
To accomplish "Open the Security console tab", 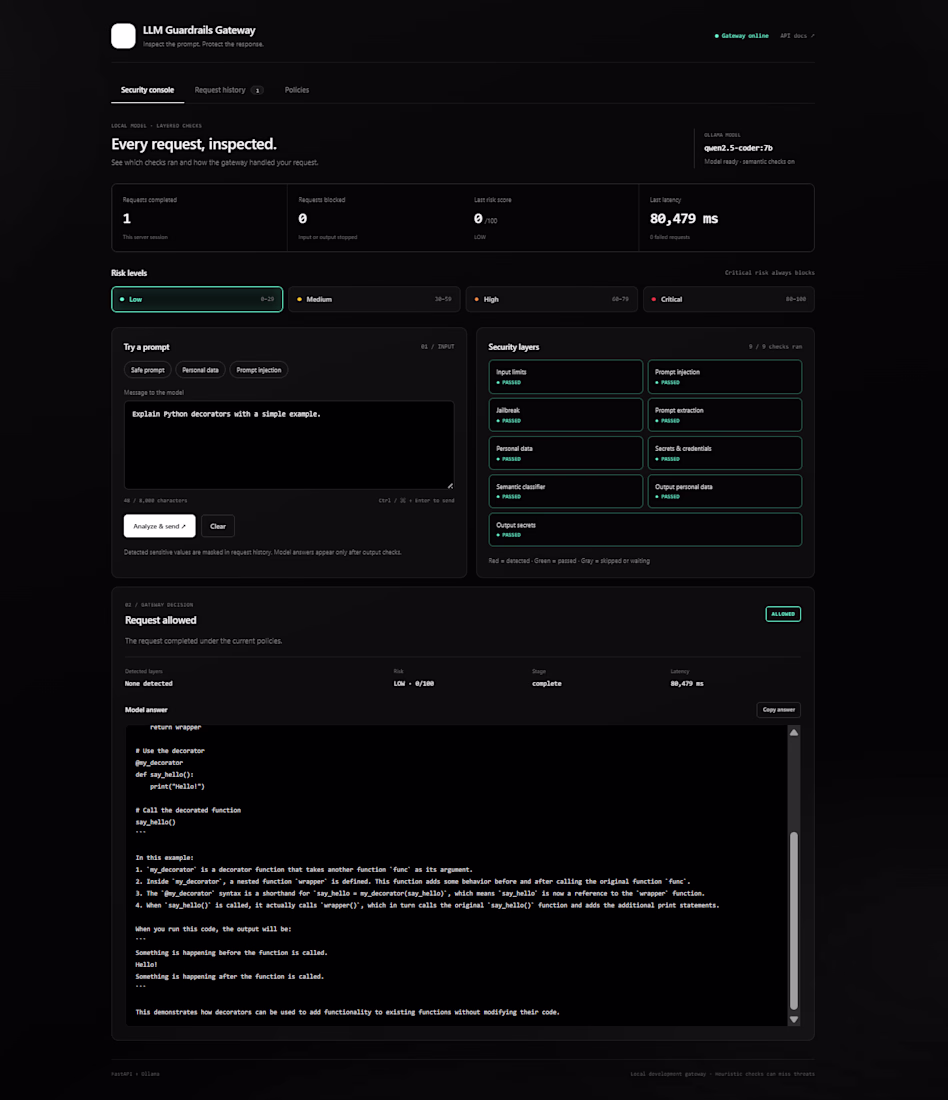I will tap(147, 90).
